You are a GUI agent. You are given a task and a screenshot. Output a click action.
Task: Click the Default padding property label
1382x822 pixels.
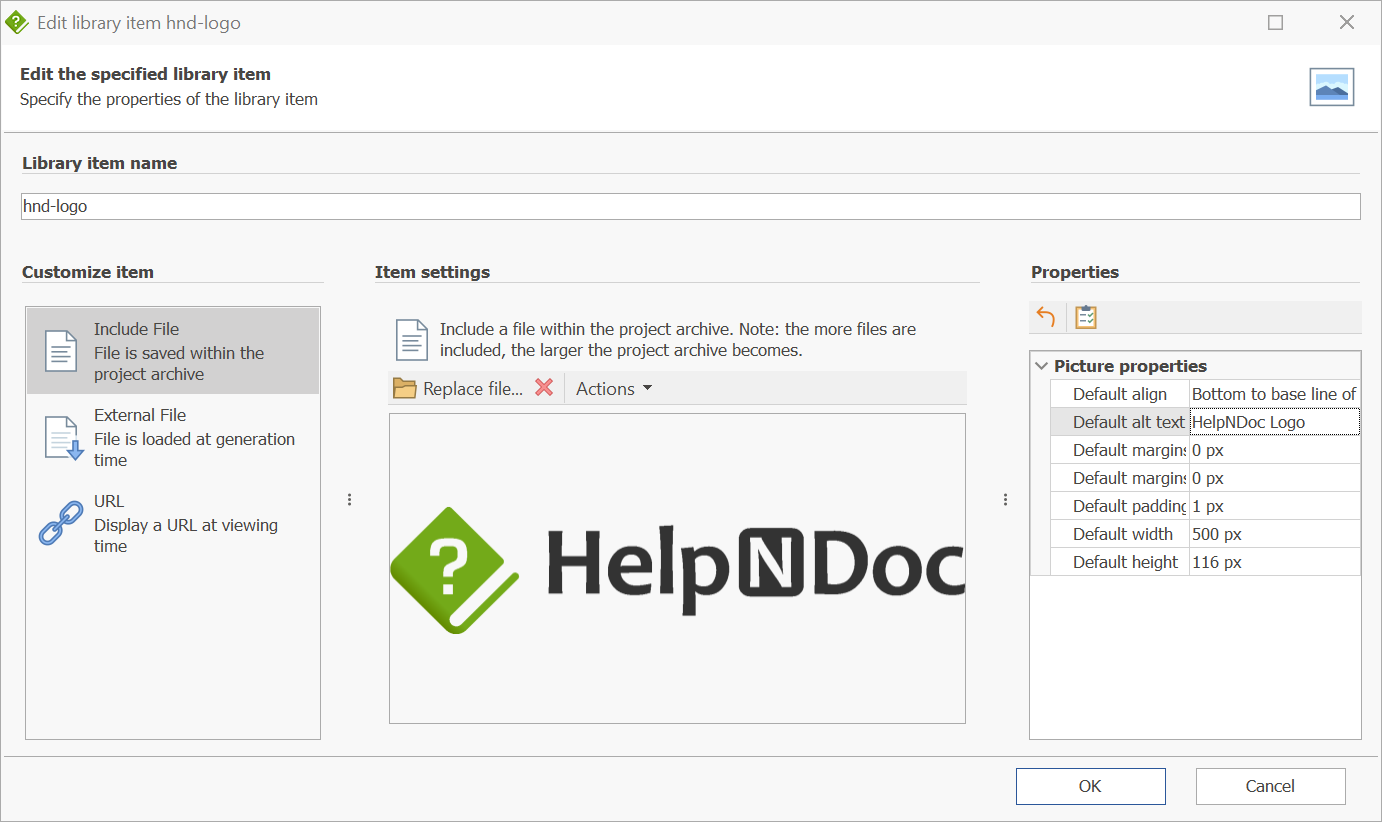pos(1130,506)
